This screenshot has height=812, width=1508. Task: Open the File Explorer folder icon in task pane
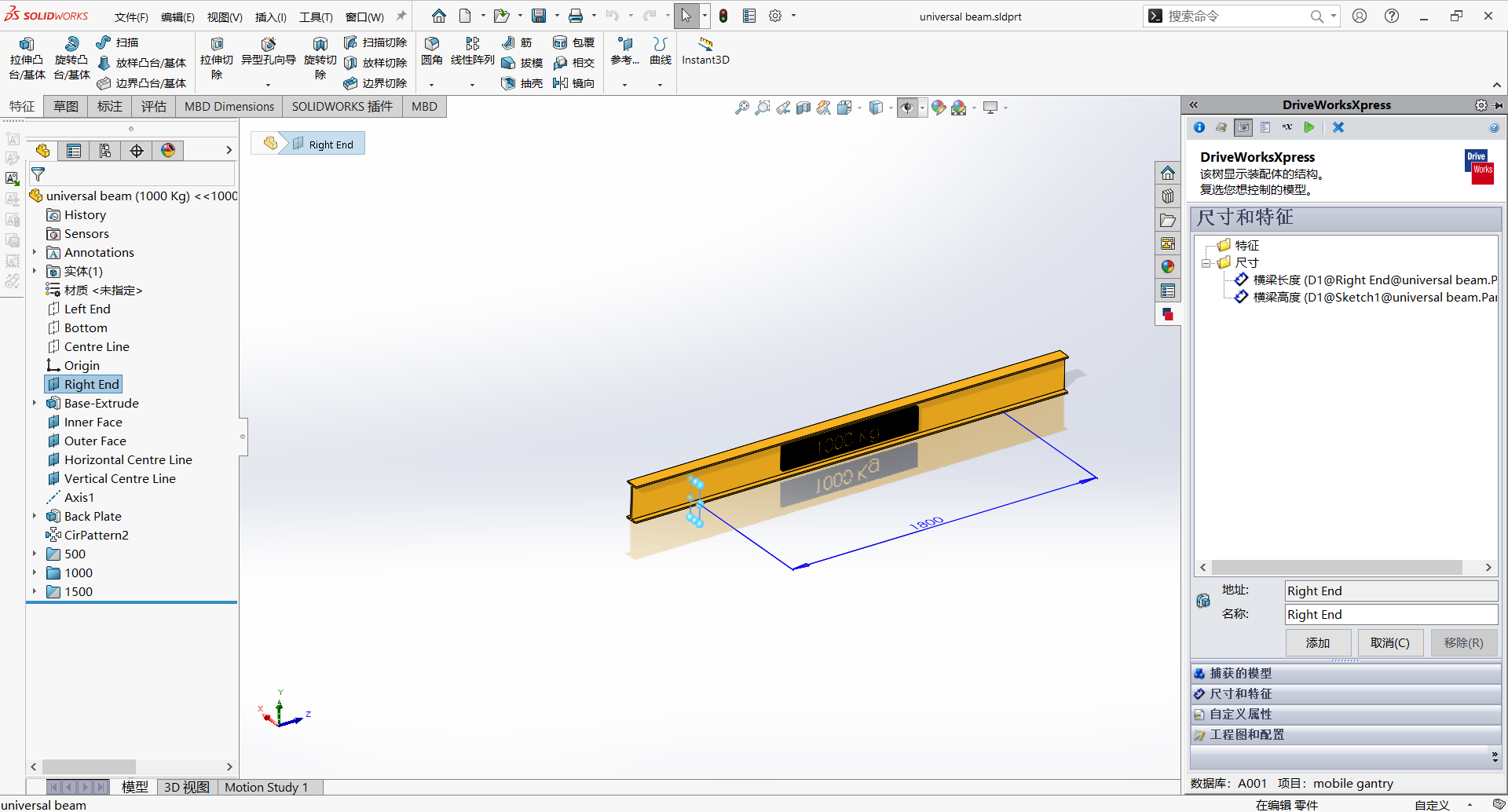(1168, 220)
